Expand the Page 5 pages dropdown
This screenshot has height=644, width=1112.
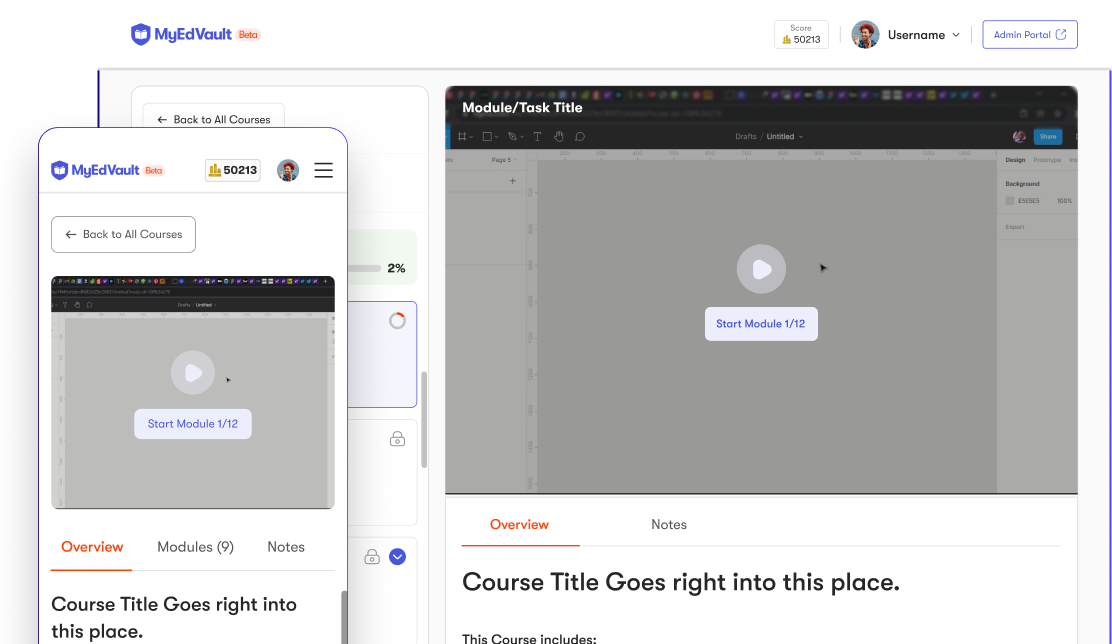click(x=504, y=160)
